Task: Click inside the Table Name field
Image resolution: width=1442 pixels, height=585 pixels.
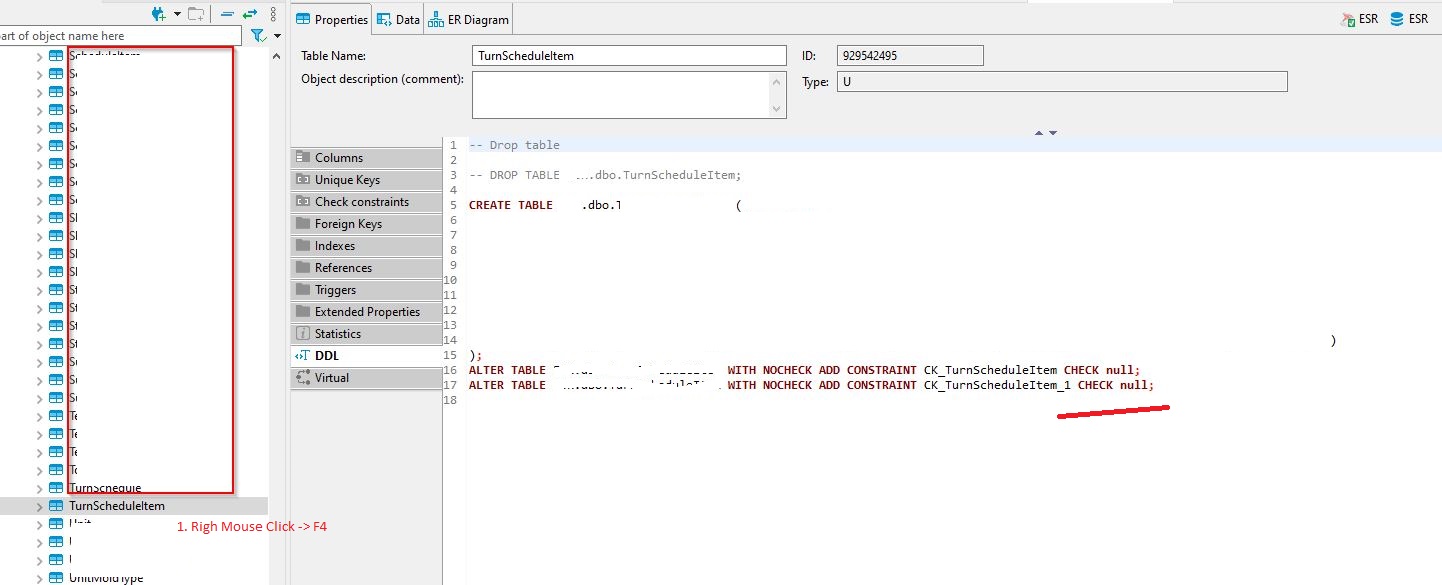Action: pos(628,55)
